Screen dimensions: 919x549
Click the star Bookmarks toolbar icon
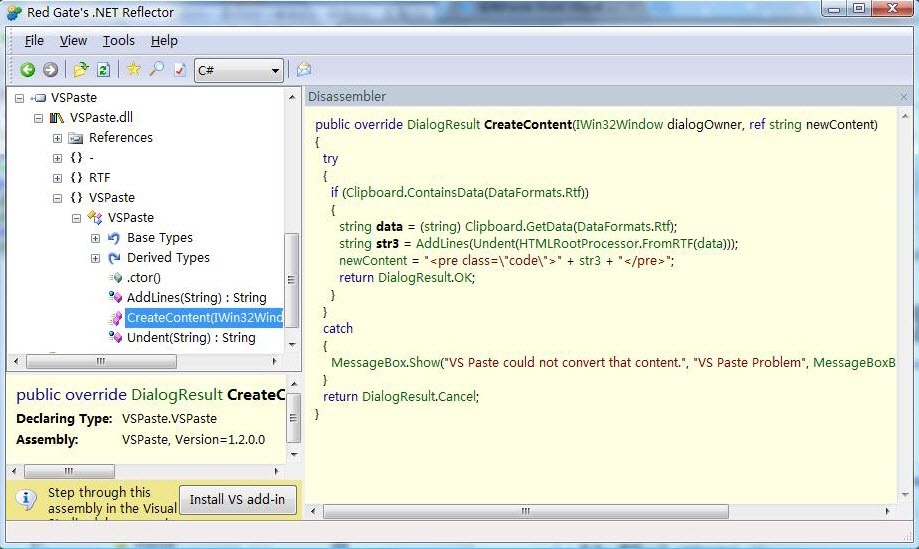pos(134,70)
